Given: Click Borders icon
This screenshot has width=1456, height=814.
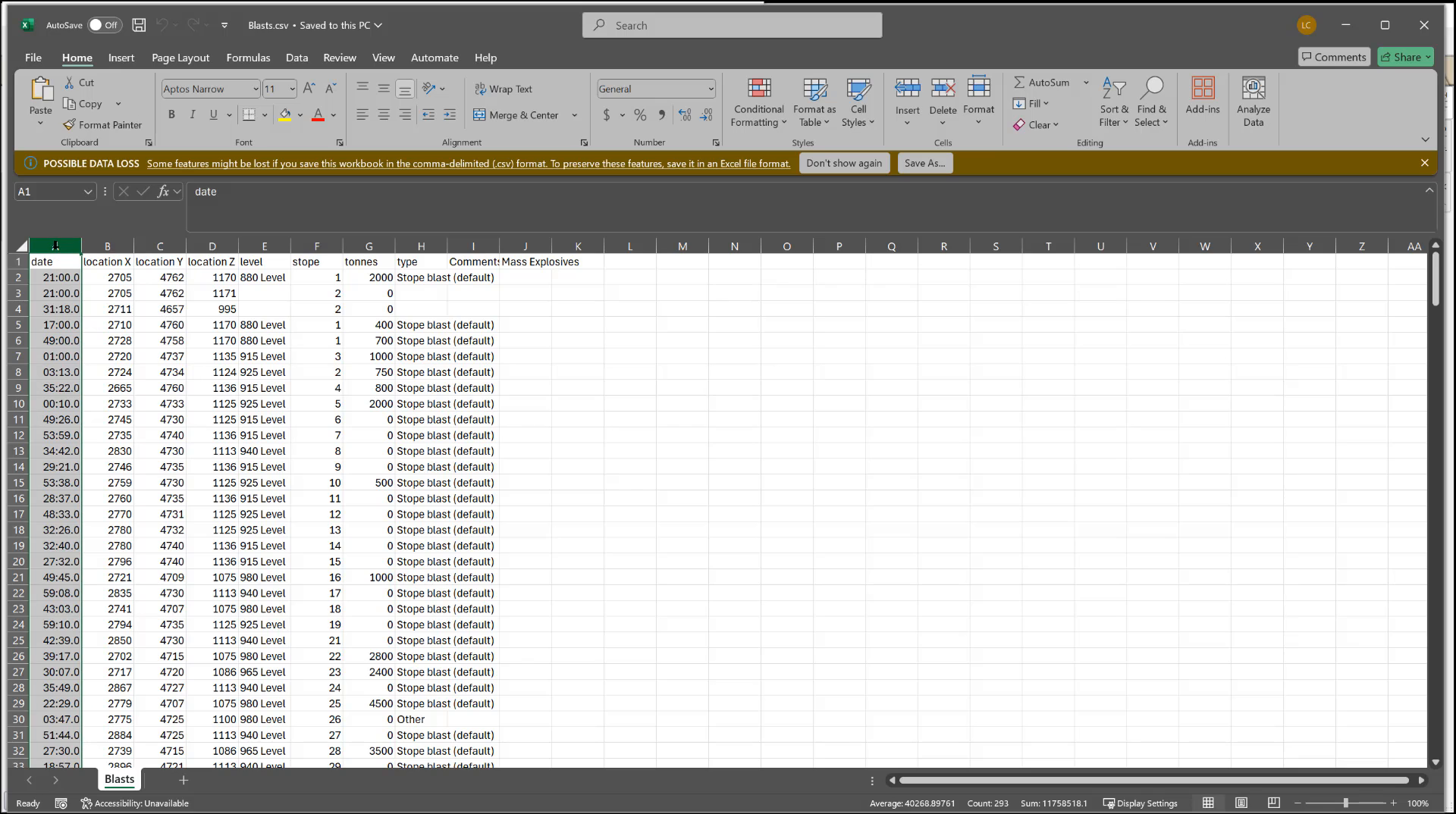Looking at the screenshot, I should point(249,114).
